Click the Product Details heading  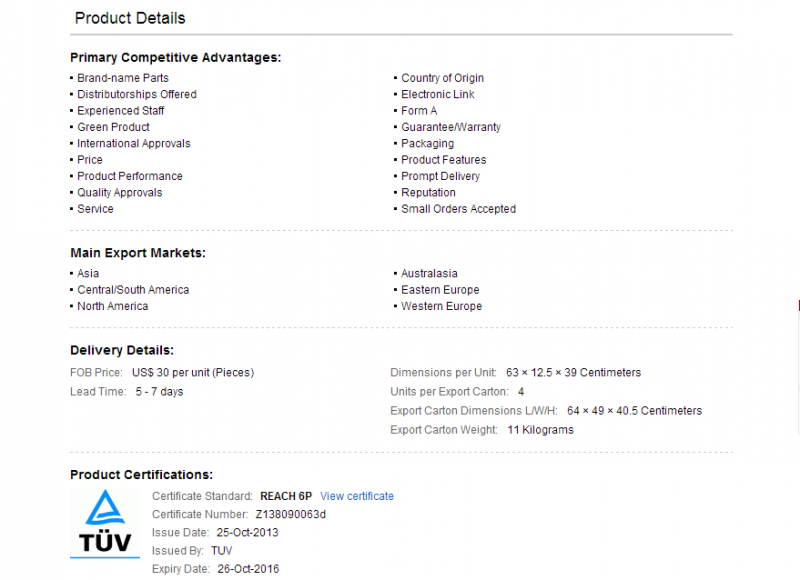coord(130,18)
